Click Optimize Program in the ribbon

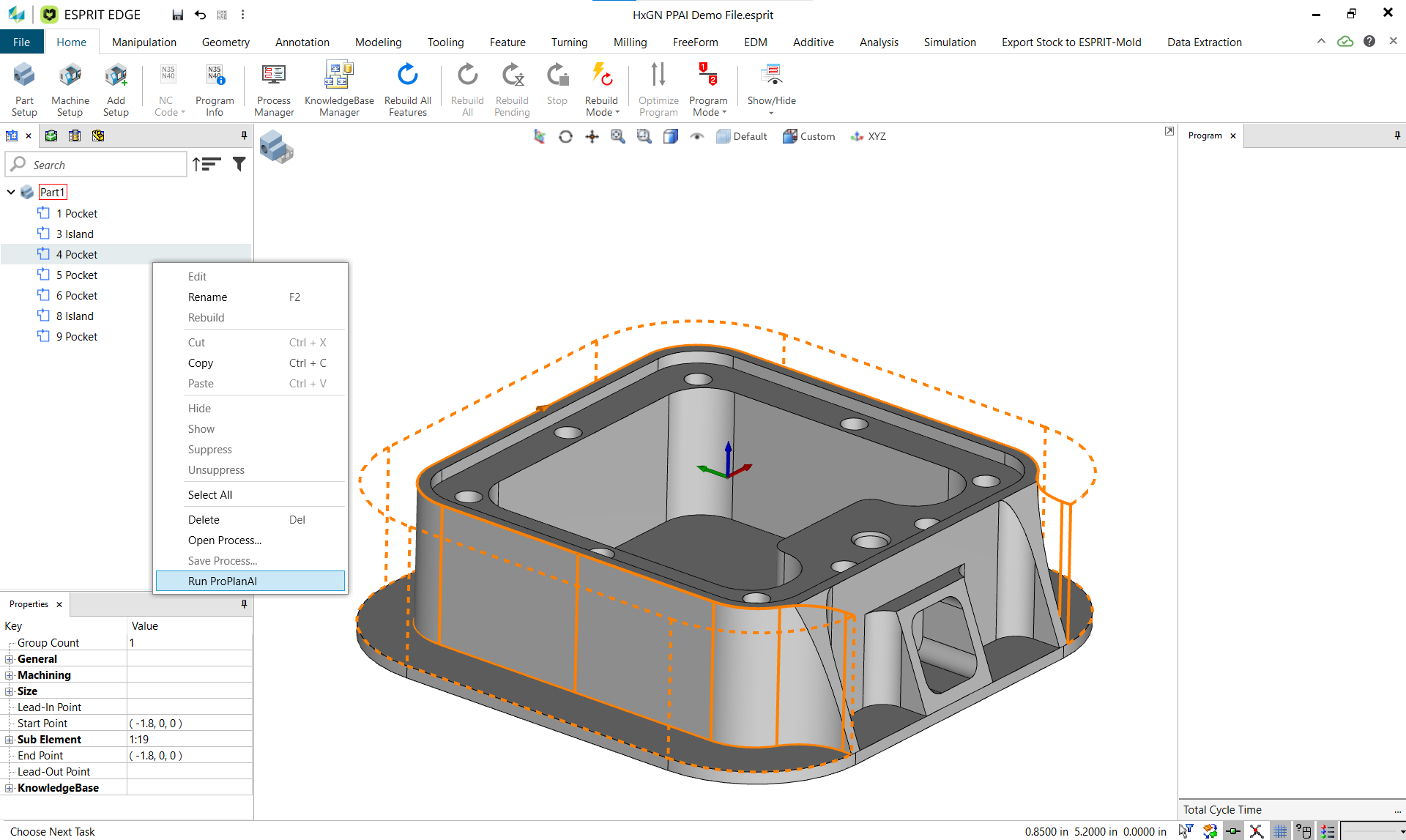[x=658, y=88]
